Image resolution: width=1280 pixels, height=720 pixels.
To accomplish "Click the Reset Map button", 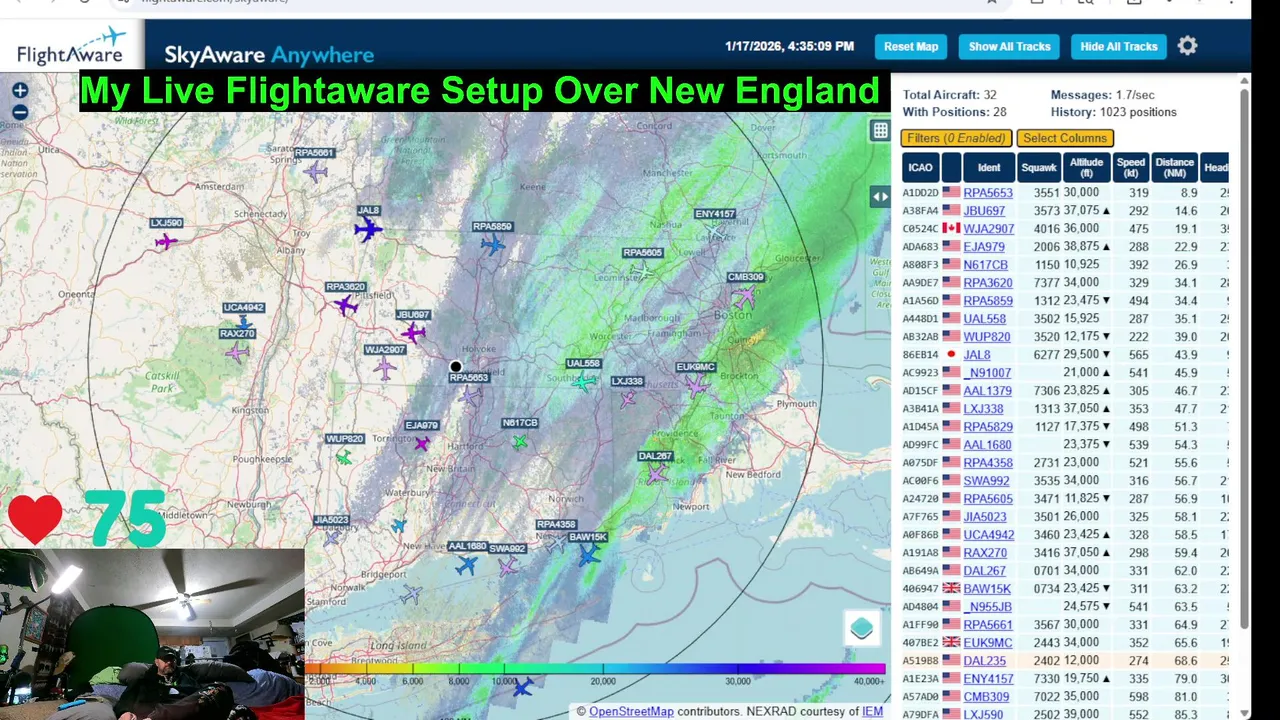I will [911, 47].
